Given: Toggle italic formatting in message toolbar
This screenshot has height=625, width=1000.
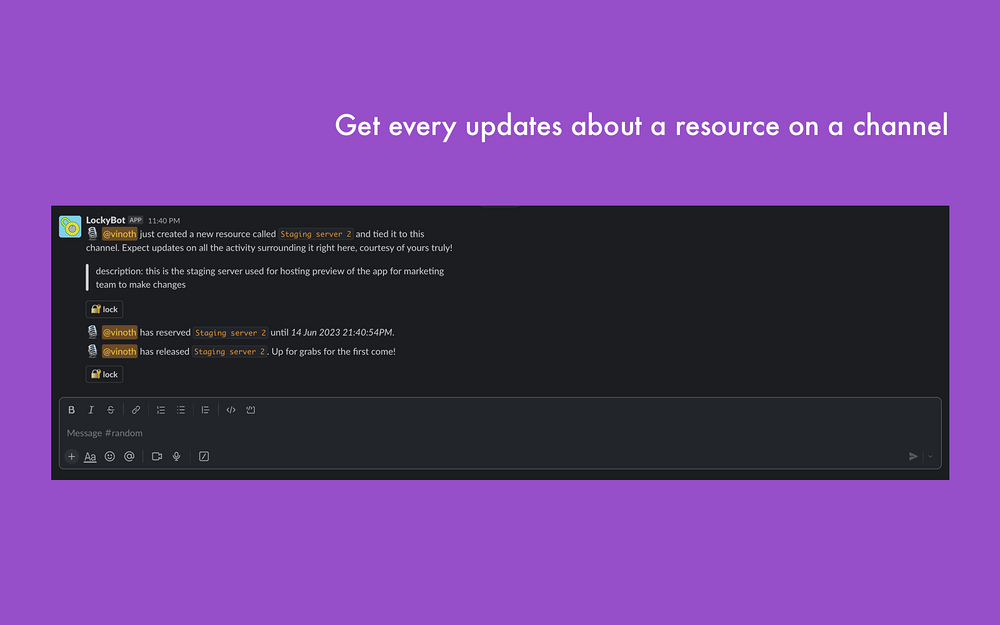Looking at the screenshot, I should [91, 410].
